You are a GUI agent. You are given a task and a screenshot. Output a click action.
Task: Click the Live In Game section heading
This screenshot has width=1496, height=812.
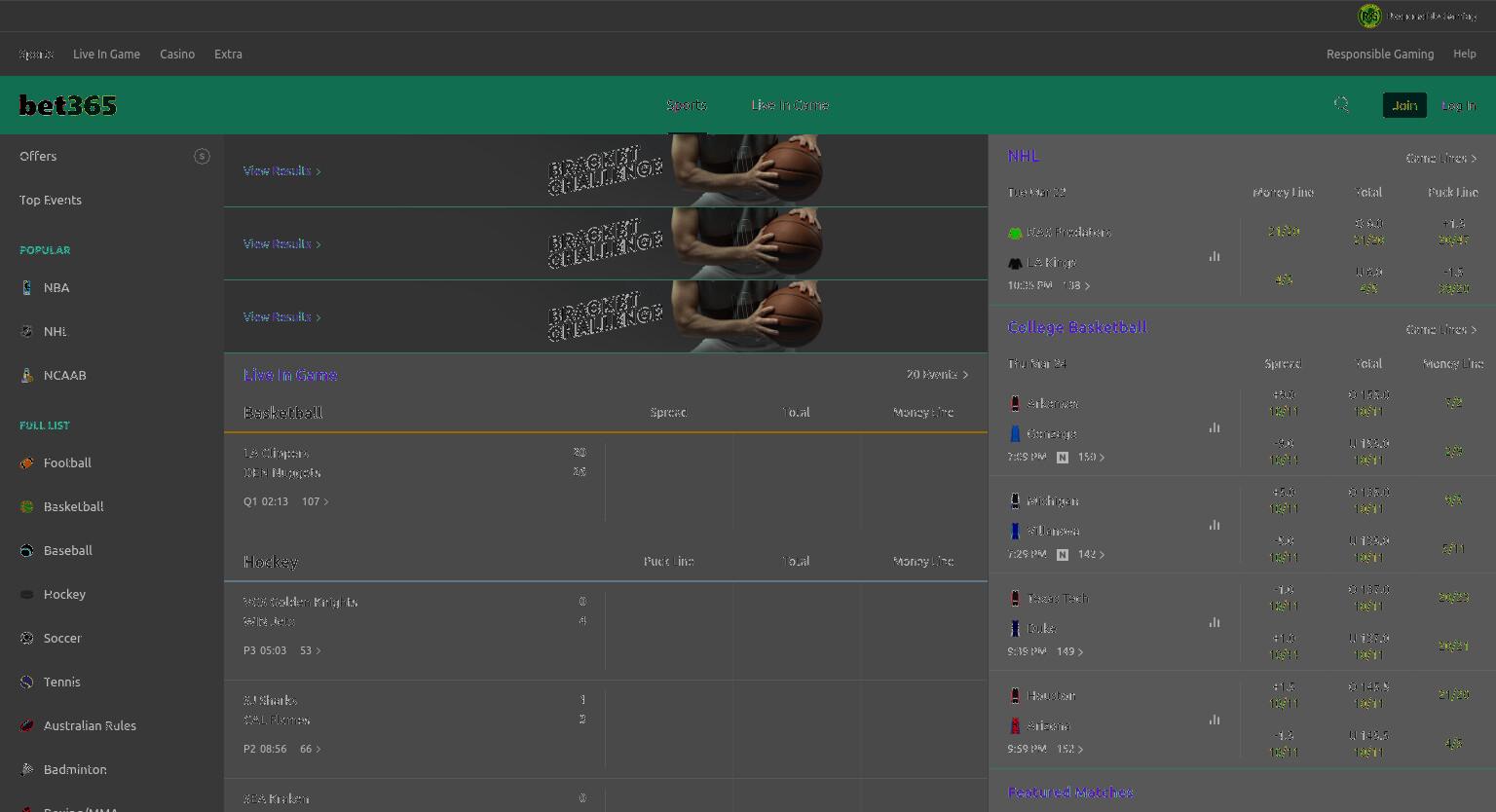(x=290, y=375)
